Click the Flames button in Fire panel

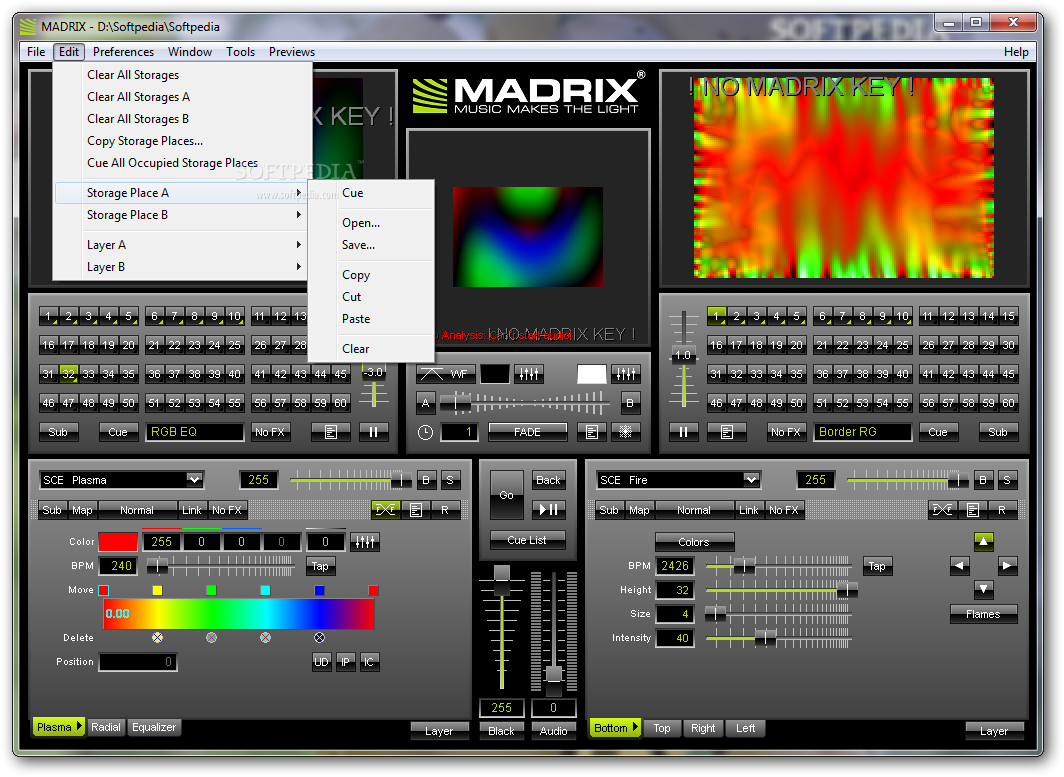coord(983,613)
